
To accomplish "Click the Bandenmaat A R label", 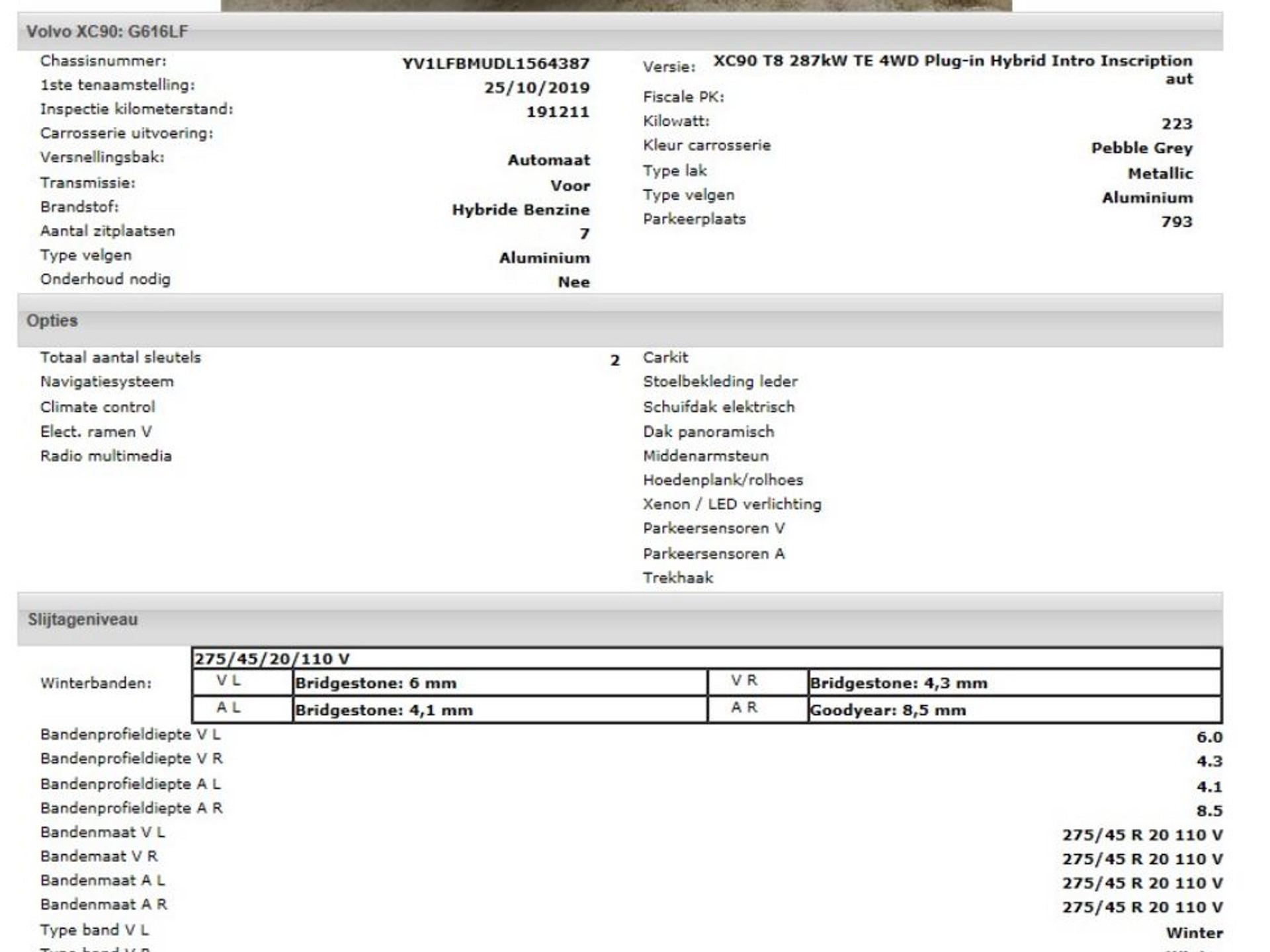I will [x=104, y=904].
